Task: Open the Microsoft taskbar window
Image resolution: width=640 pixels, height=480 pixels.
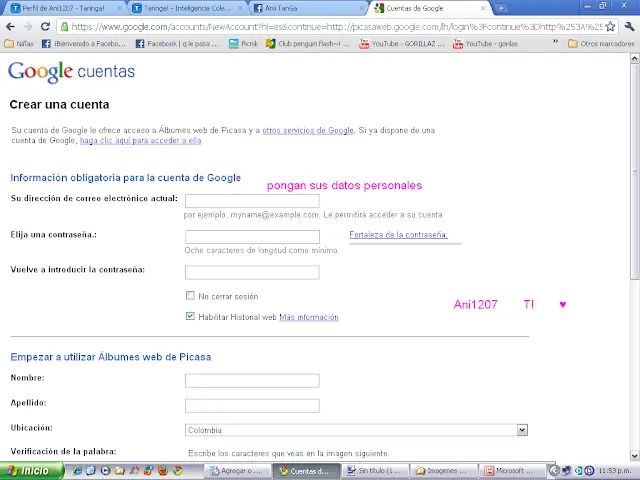Action: (513, 471)
